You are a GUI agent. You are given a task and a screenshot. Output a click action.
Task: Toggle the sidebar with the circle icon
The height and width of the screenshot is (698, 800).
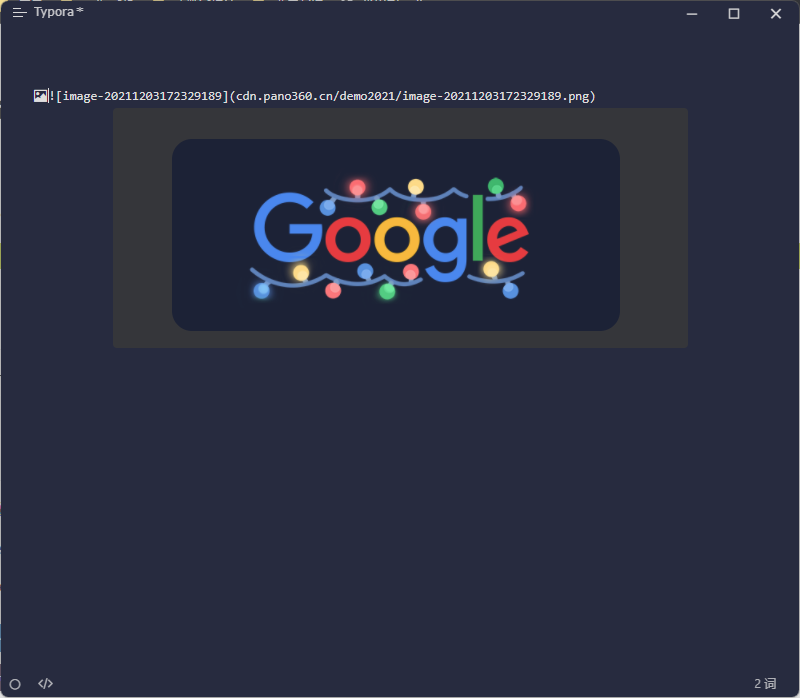[15, 684]
